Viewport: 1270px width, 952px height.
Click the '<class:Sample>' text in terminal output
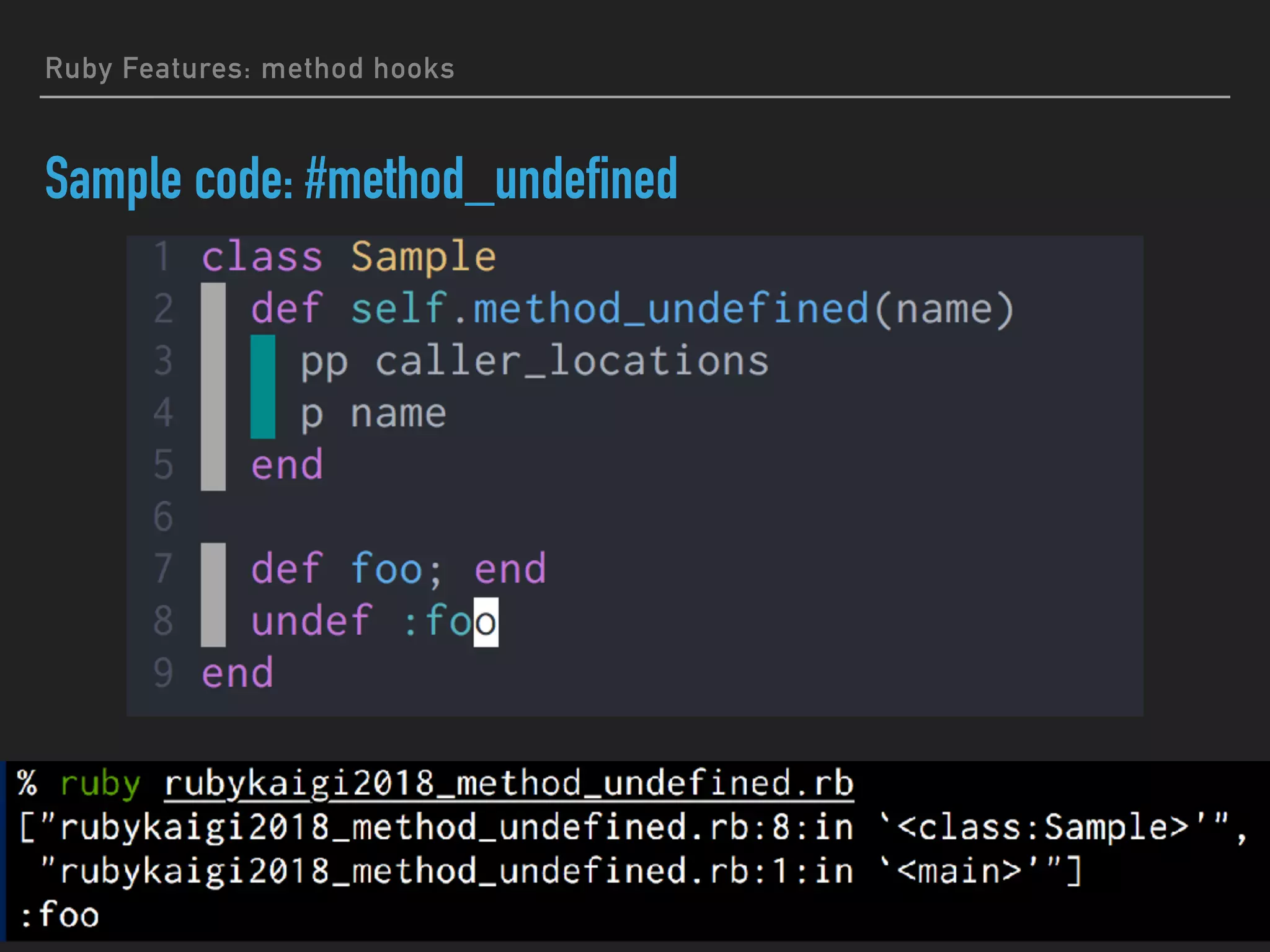pos(1042,827)
